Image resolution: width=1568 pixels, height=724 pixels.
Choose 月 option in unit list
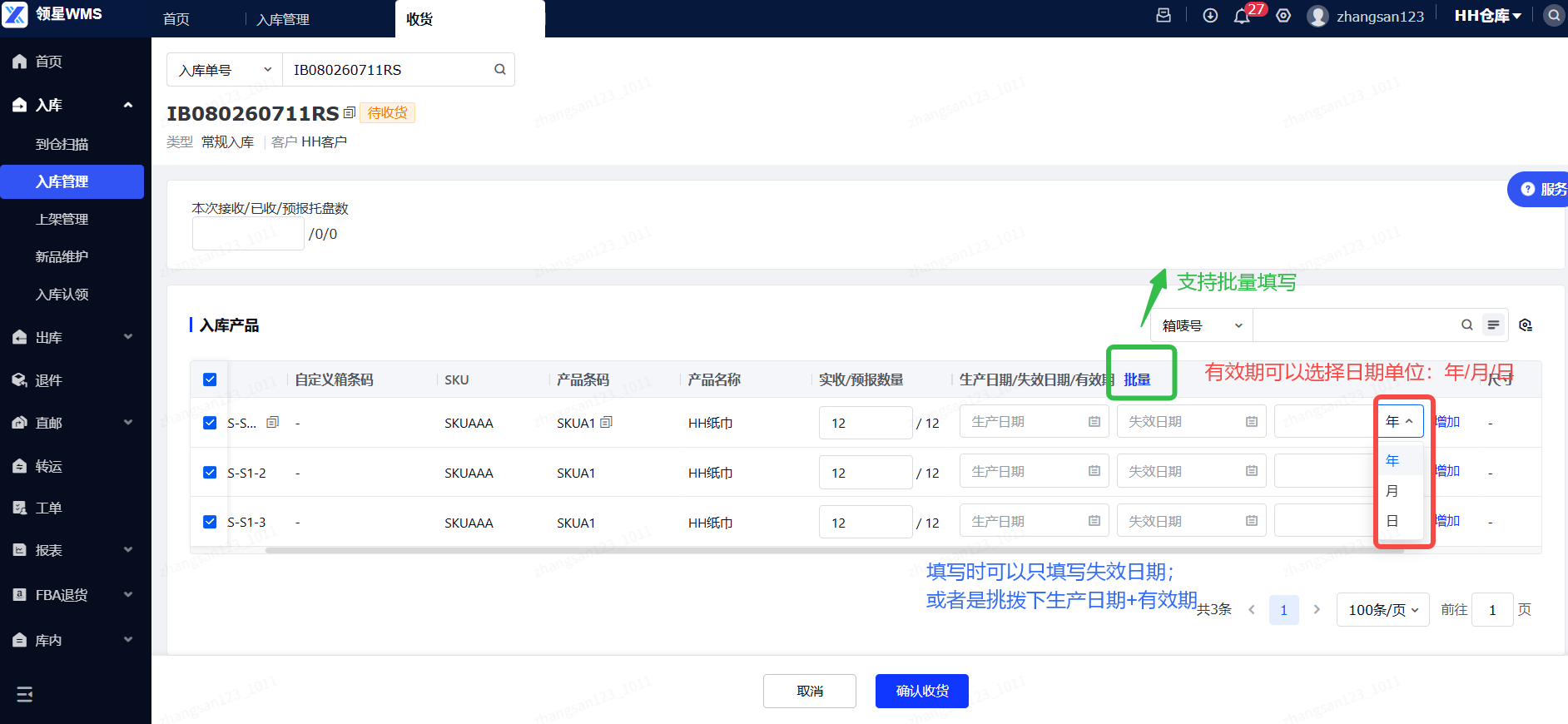click(1400, 491)
